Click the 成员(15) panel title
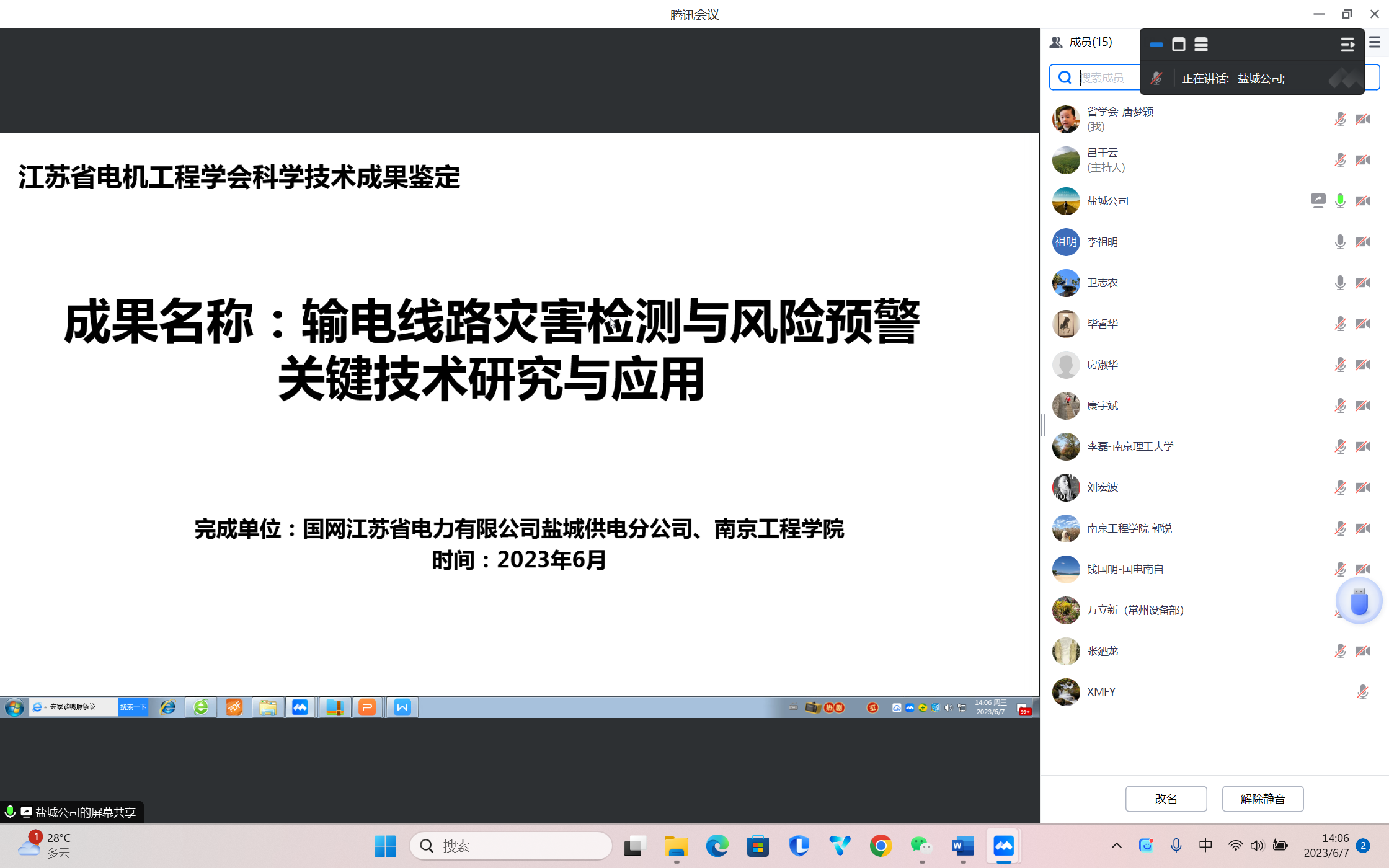 point(1091,42)
